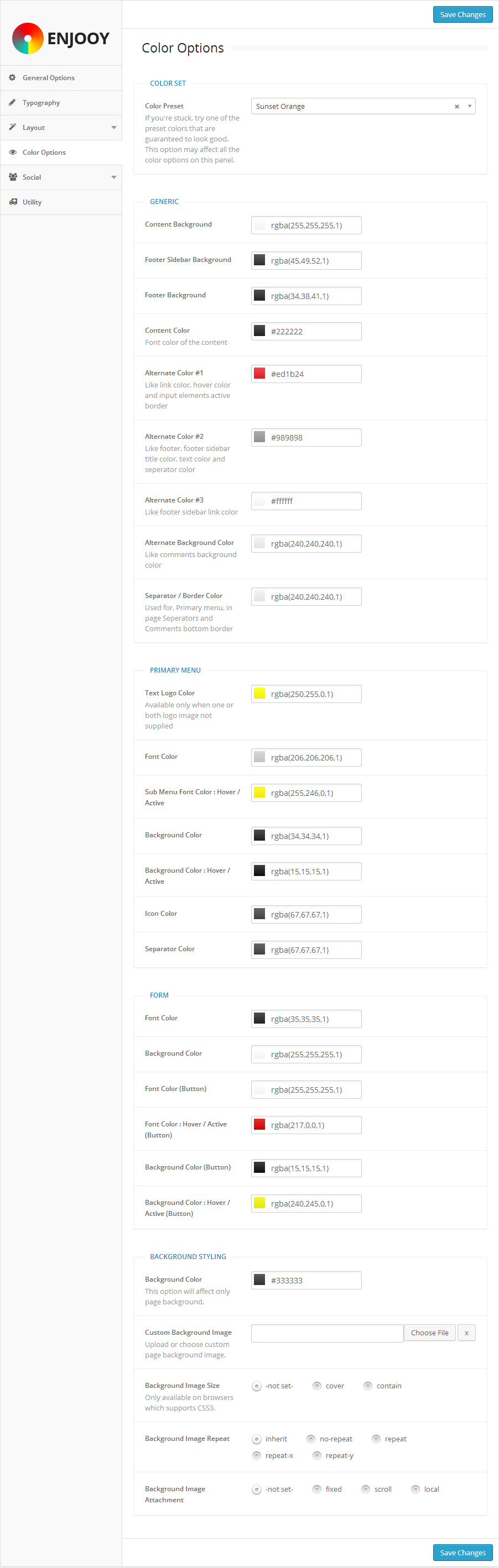
Task: Go to the Utility section
Action: (x=32, y=202)
